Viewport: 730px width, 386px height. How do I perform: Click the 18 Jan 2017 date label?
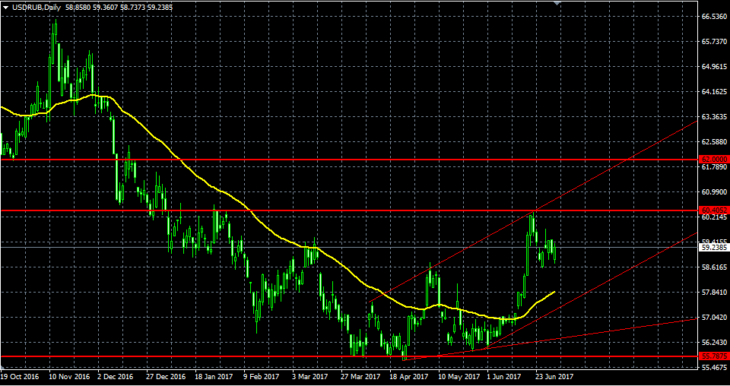215,376
